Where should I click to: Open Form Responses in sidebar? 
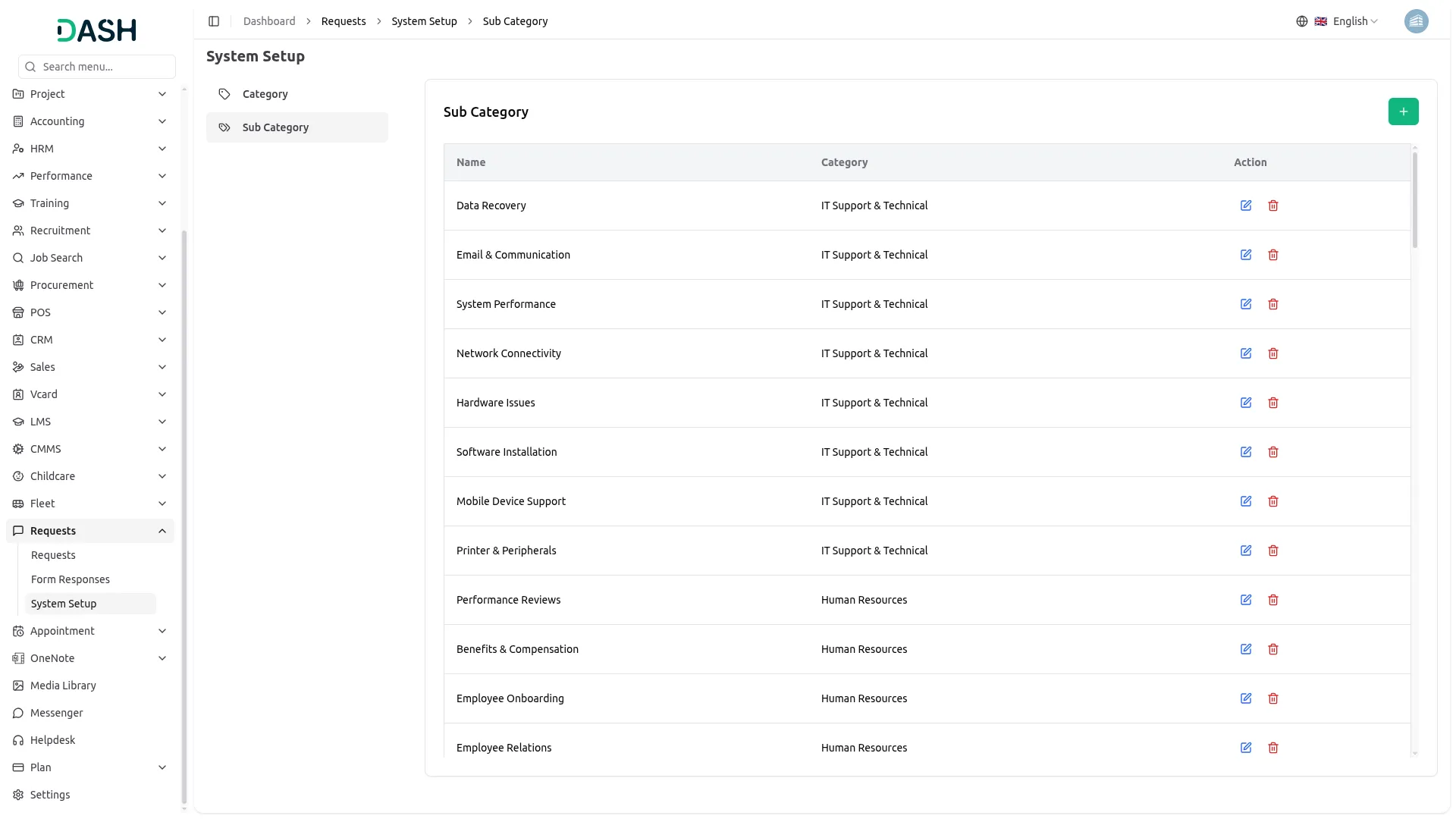(x=71, y=579)
